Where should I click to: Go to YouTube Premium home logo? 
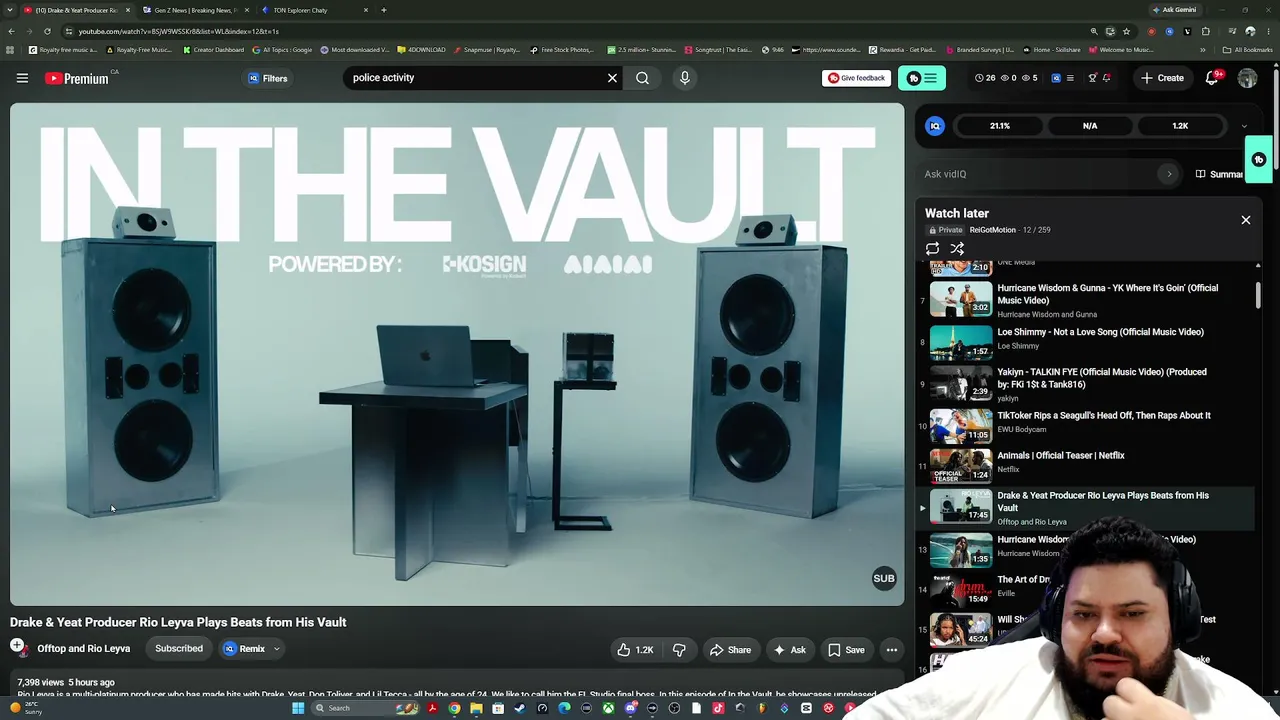click(77, 78)
